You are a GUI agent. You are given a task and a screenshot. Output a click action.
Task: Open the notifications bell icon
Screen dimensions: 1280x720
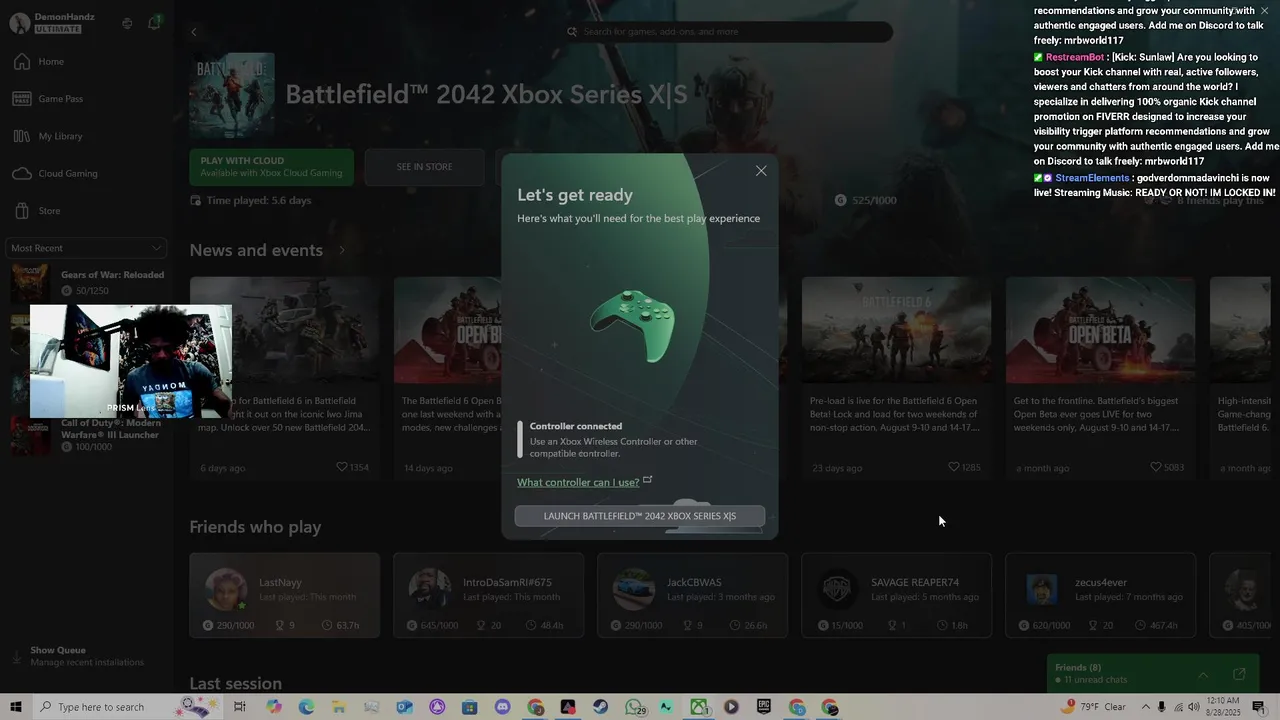(x=154, y=23)
